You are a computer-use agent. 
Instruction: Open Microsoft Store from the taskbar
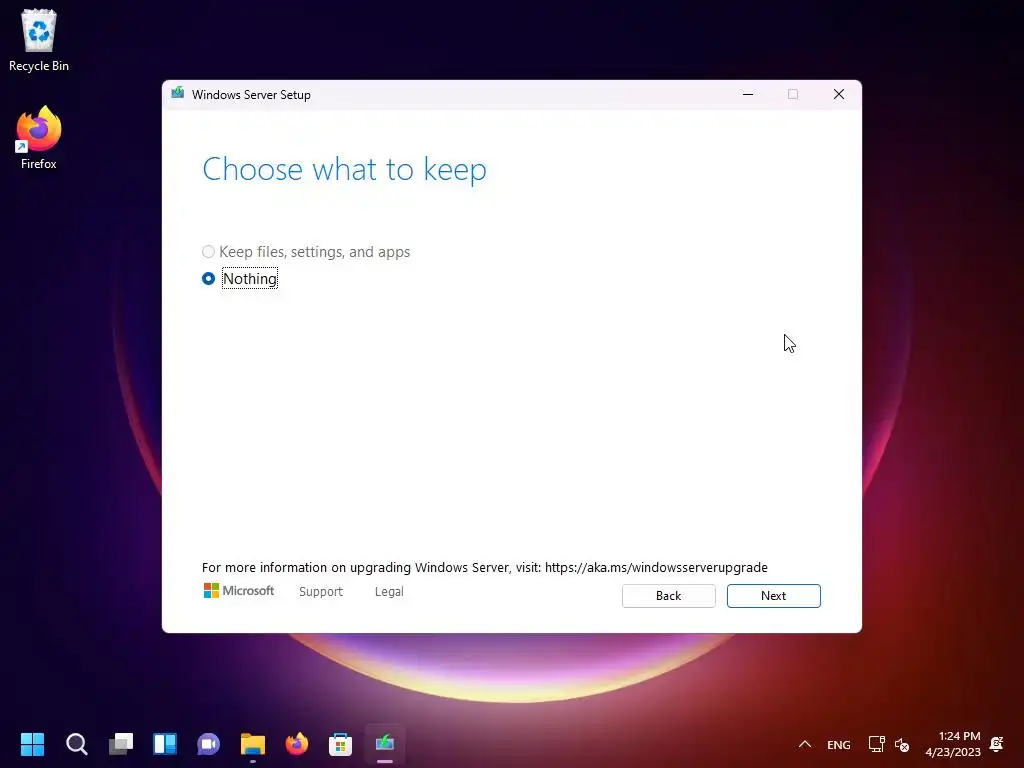(340, 744)
